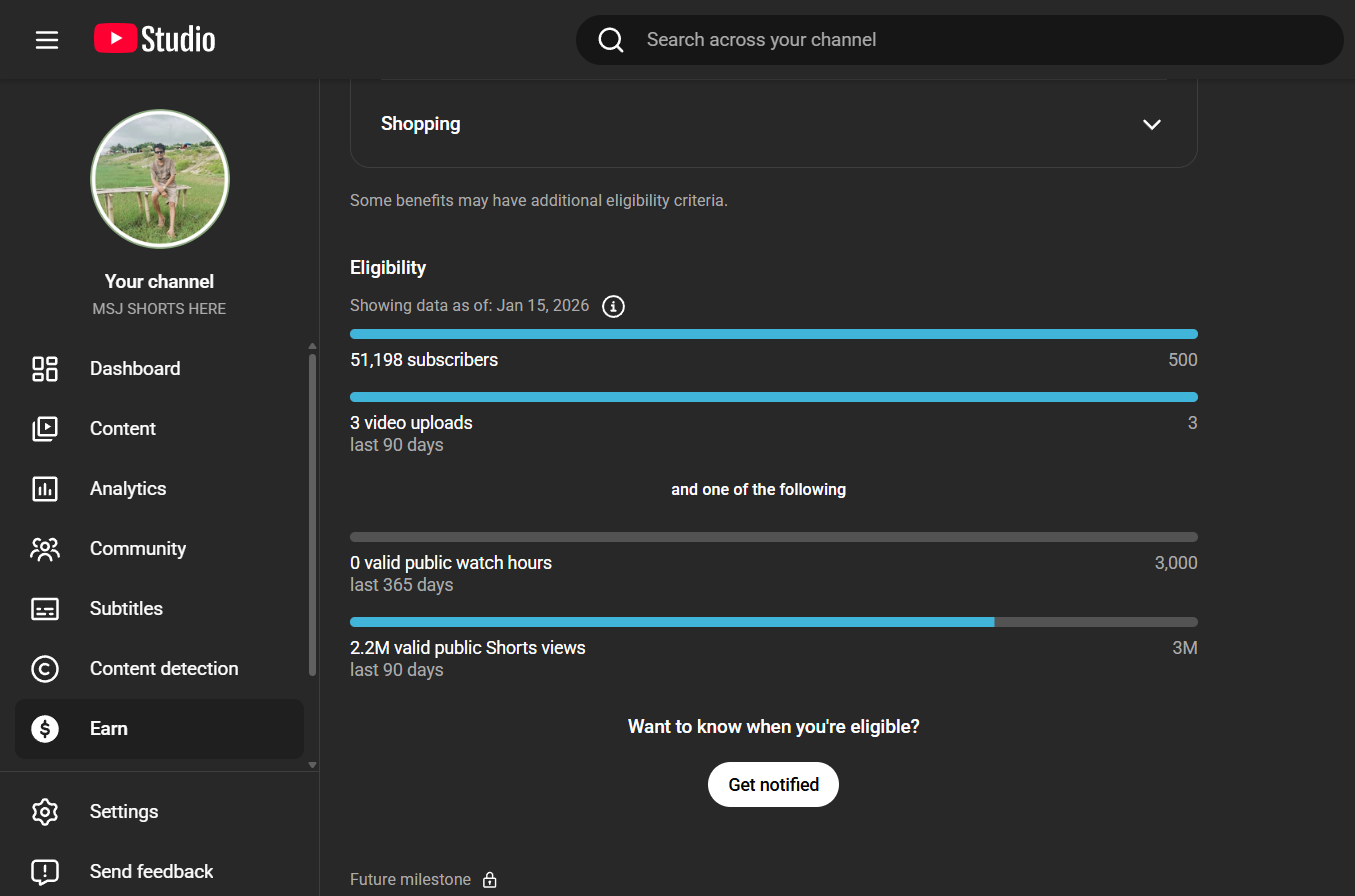Click the sidebar scroll up arrow
This screenshot has width=1355, height=896.
click(312, 346)
